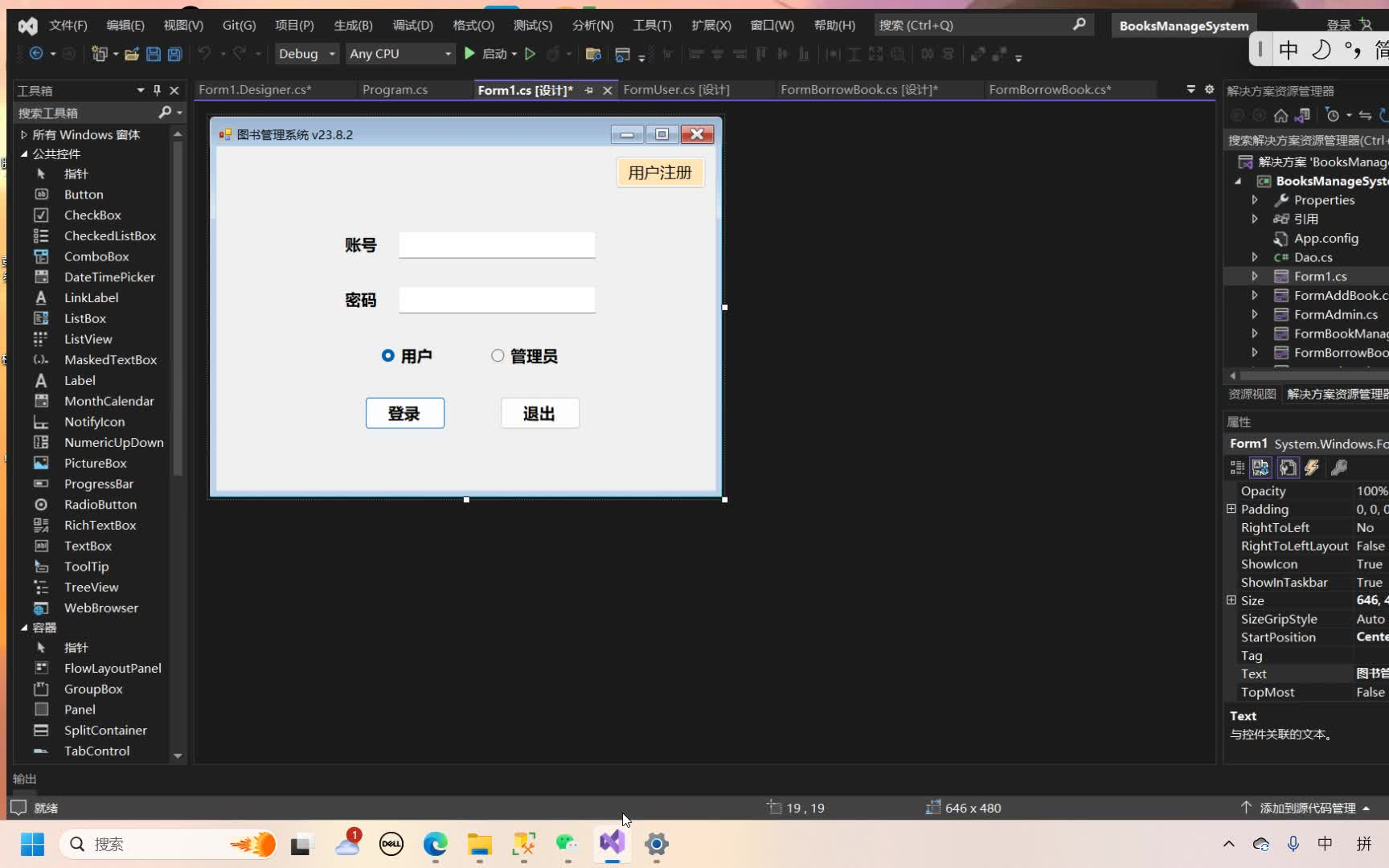Click the Sync with Active Document icon
The width and height of the screenshot is (1389, 868).
(1364, 116)
